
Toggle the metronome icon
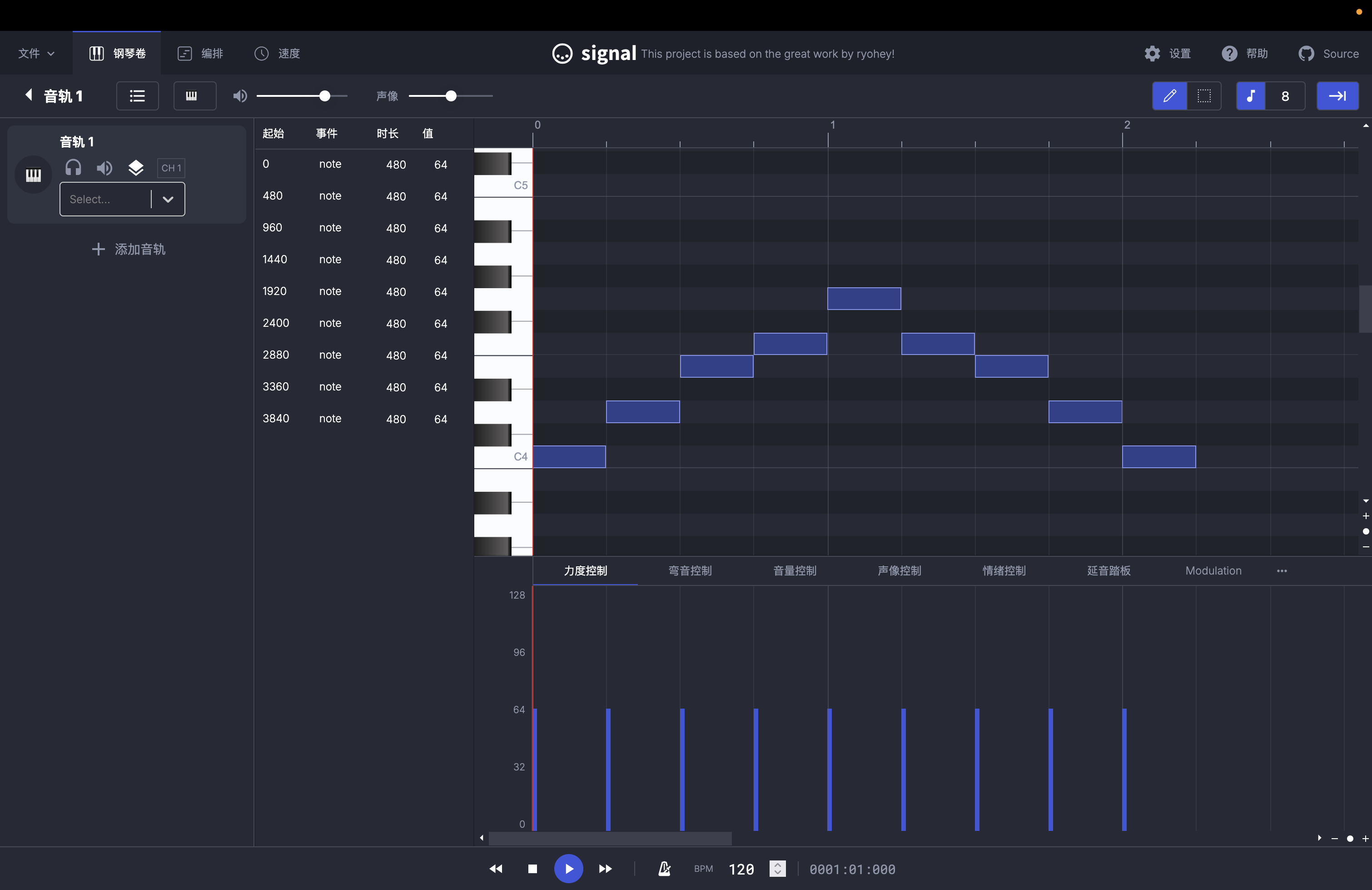[x=664, y=869]
